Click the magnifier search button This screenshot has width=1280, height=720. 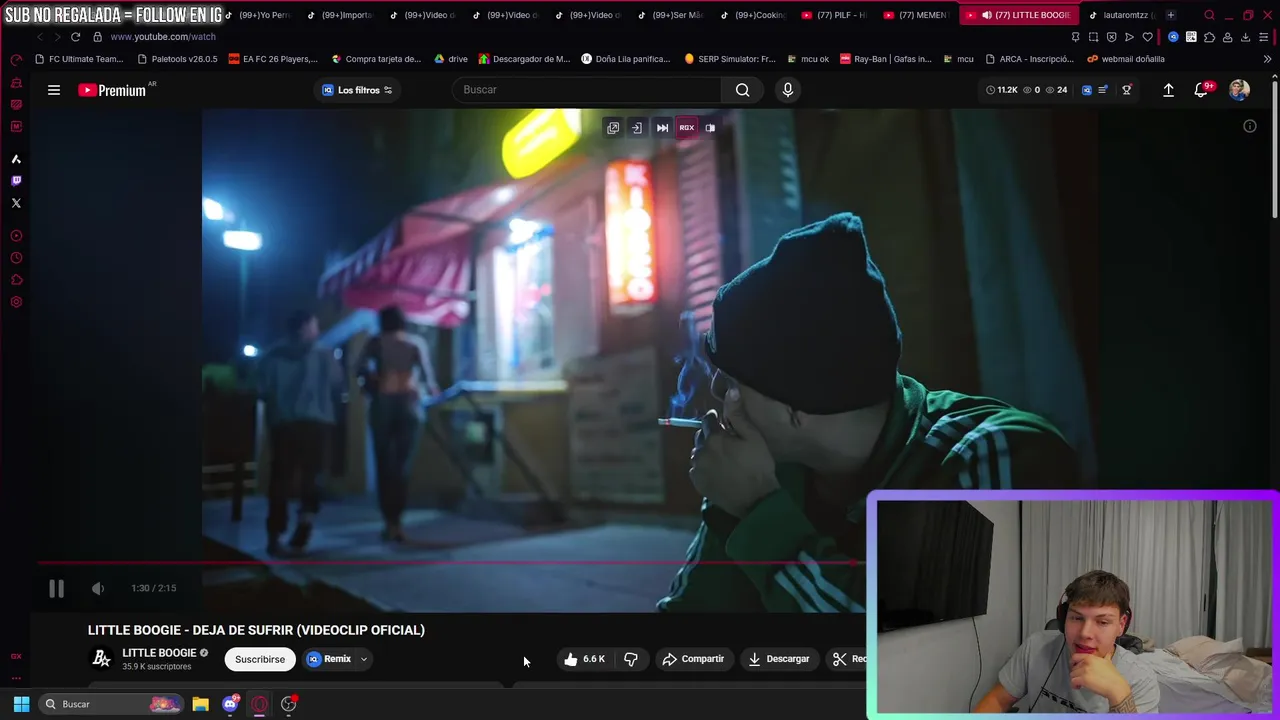tap(742, 90)
